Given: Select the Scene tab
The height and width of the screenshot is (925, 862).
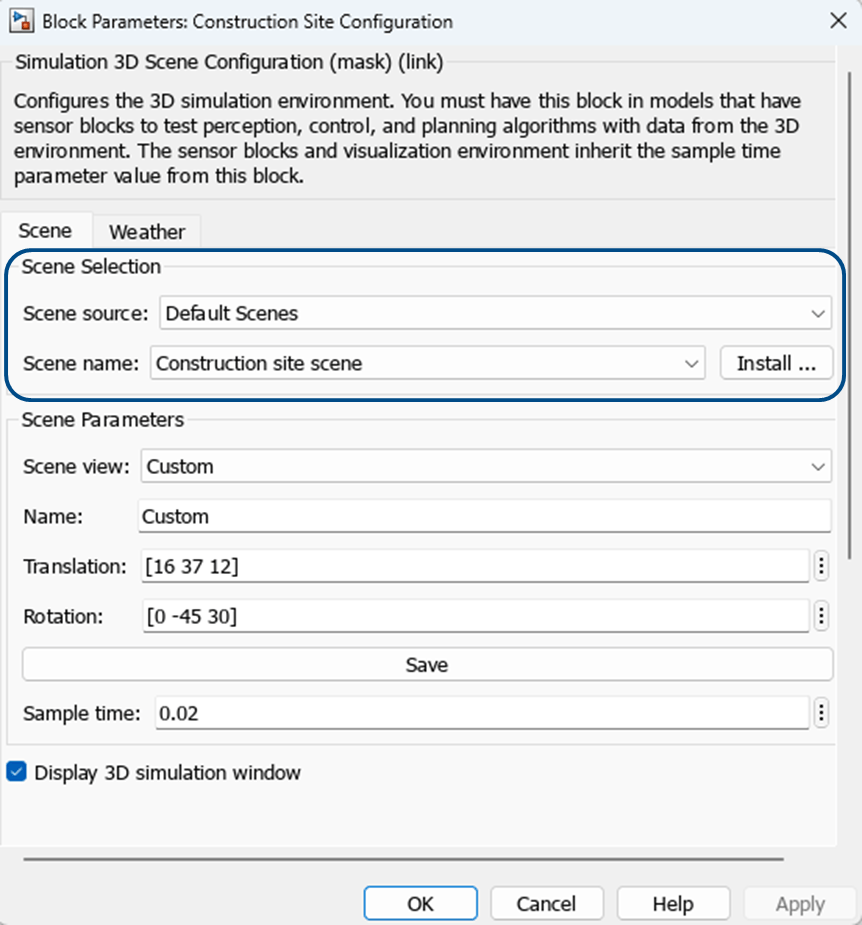Looking at the screenshot, I should coord(46,231).
